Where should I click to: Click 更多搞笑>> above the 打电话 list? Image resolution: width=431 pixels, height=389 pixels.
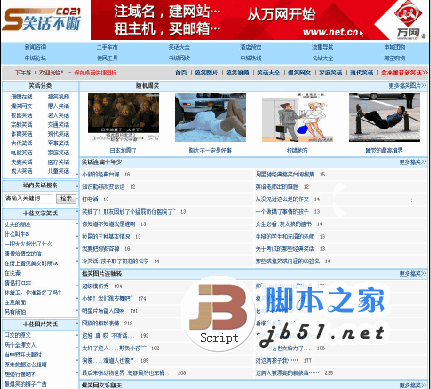point(413,162)
